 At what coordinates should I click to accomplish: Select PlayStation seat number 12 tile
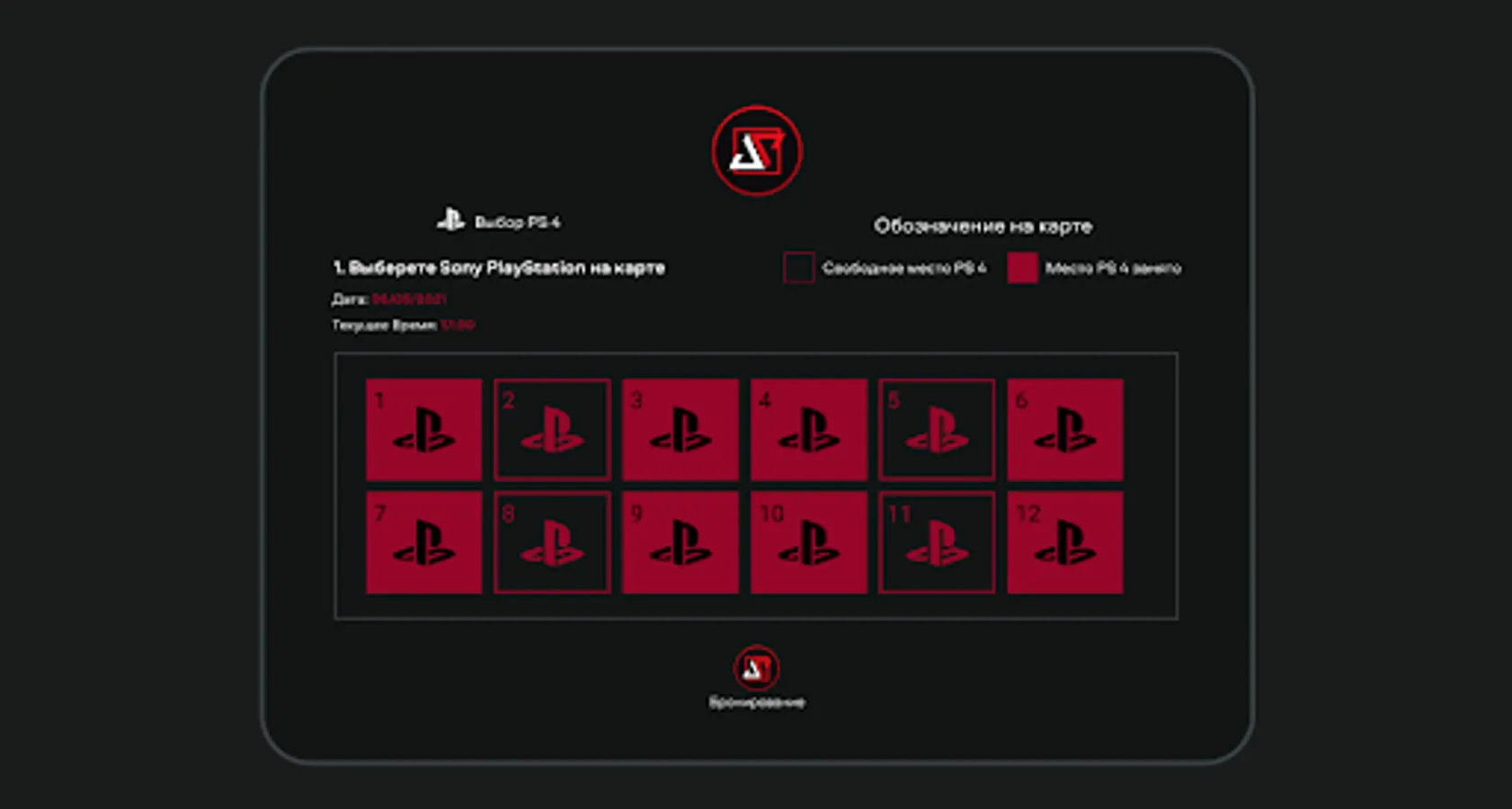point(1065,542)
